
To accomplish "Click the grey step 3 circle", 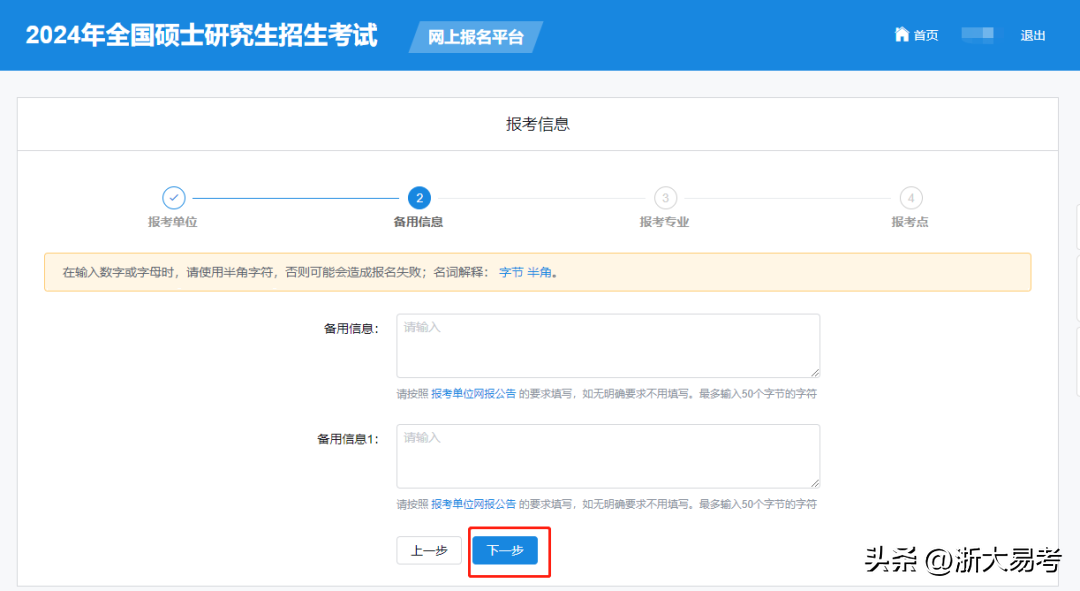I will (x=665, y=198).
